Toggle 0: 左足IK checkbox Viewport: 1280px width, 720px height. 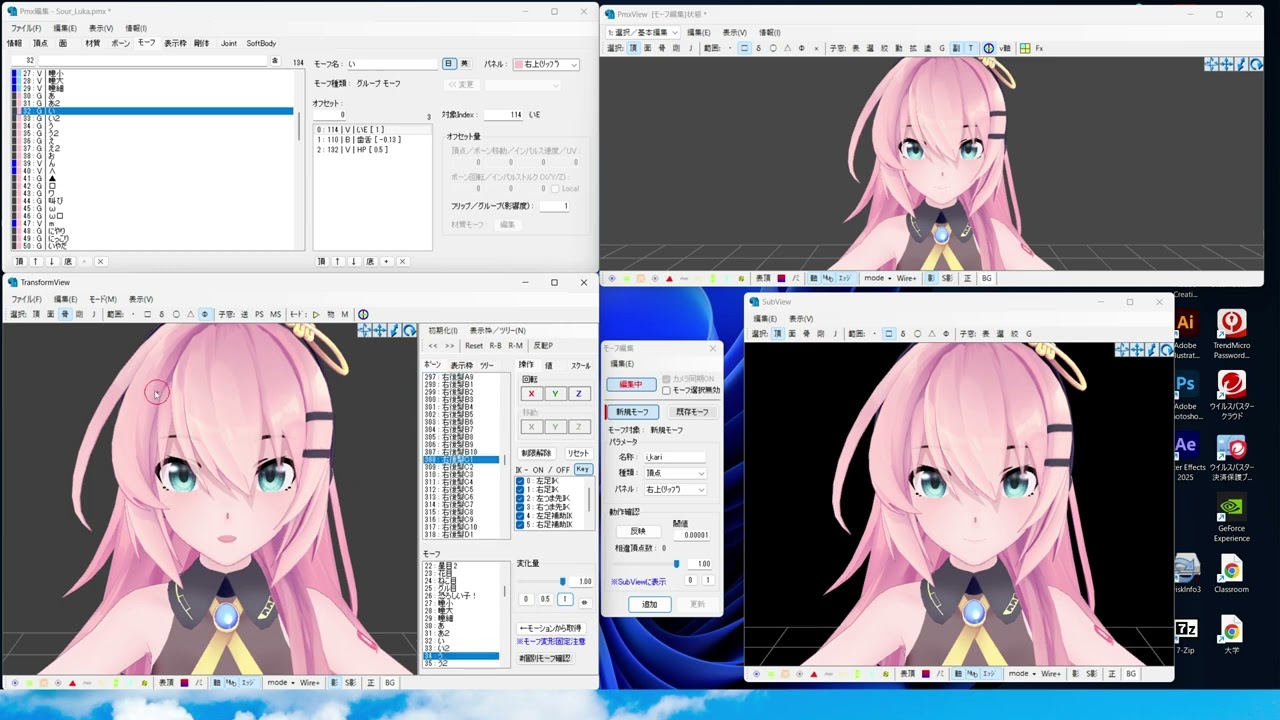pyautogui.click(x=520, y=481)
